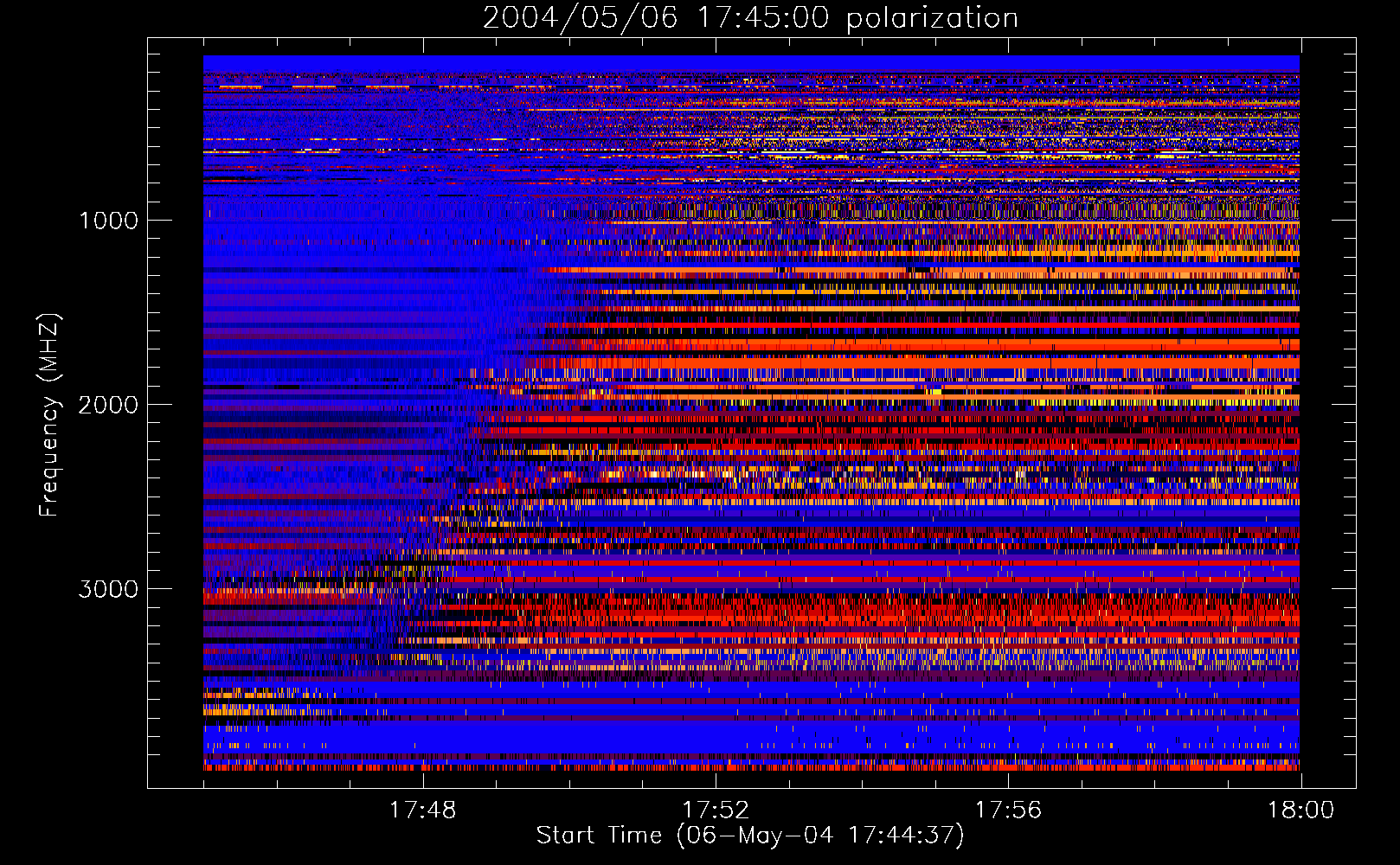Screen dimensions: 1400x865
Task: Click the '1000' frequency tick label
Action: [x=108, y=221]
